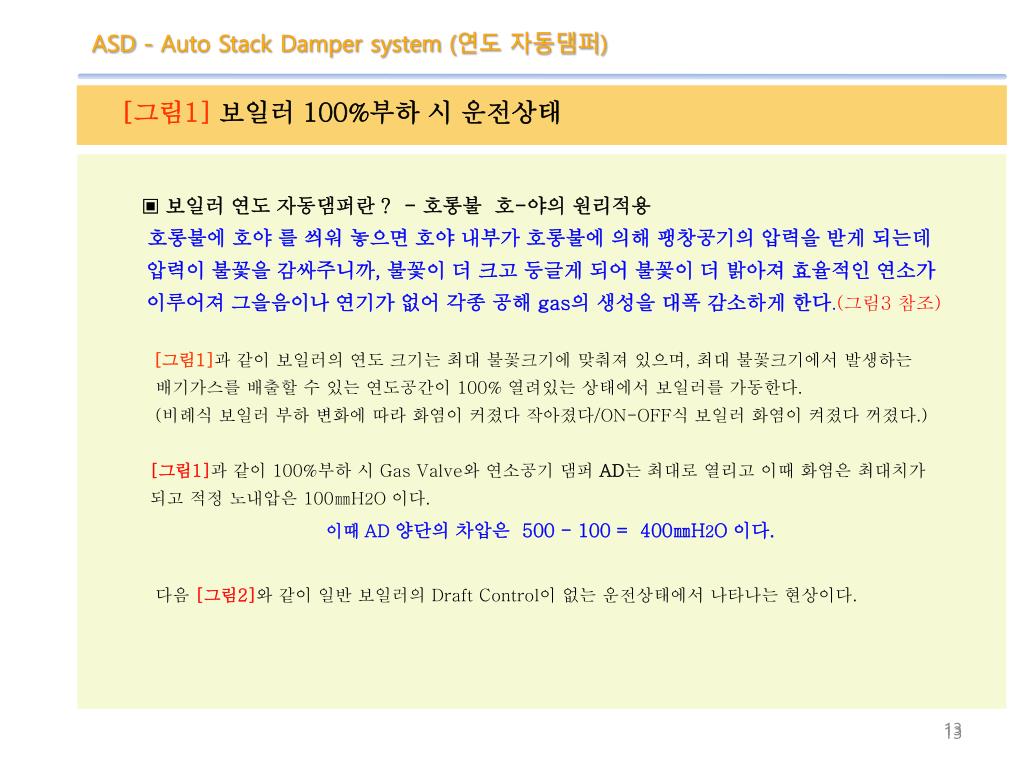The height and width of the screenshot is (768, 1024).
Task: Click the line starting '[그림1]과 같이 보일러의 연도 크기는'
Action: coord(533,360)
